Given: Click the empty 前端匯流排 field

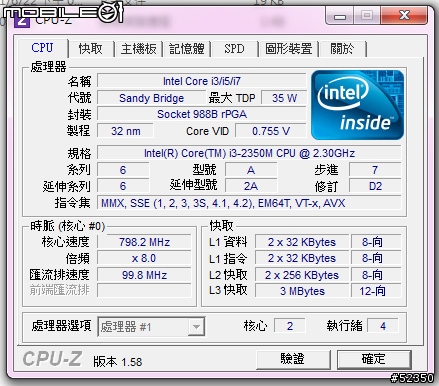Looking at the screenshot, I should point(144,291).
